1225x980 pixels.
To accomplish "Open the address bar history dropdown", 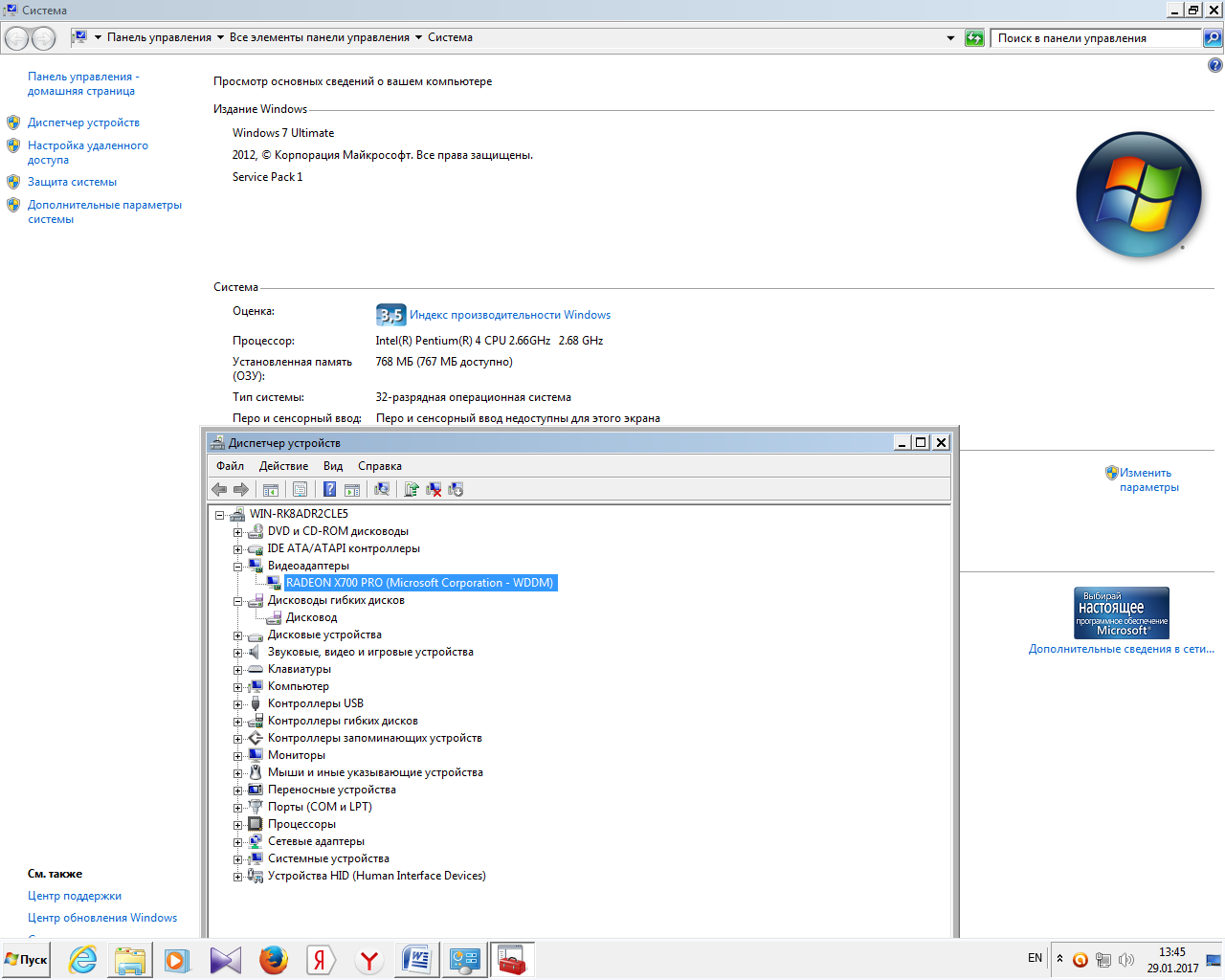I will pos(950,38).
